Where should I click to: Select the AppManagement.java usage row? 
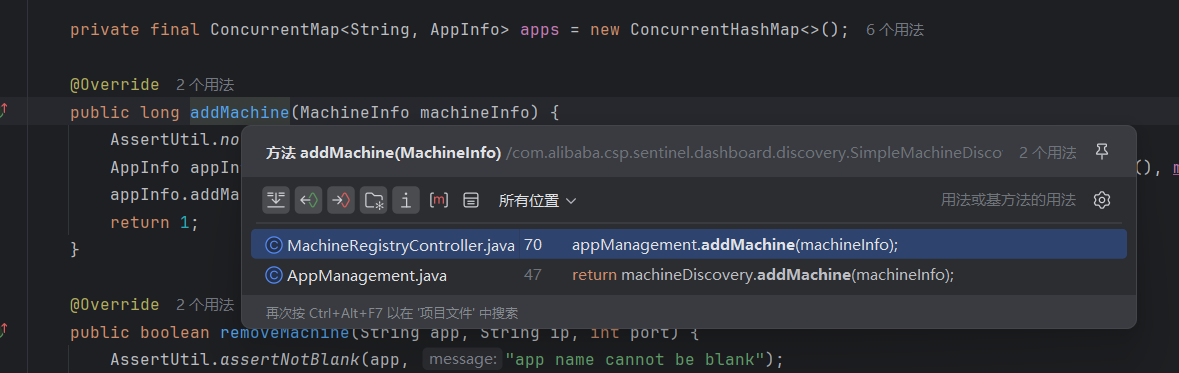(688, 275)
